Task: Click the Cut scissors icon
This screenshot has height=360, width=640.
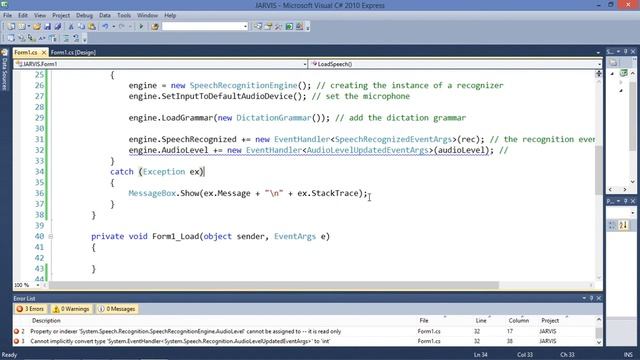Action: tap(71, 27)
